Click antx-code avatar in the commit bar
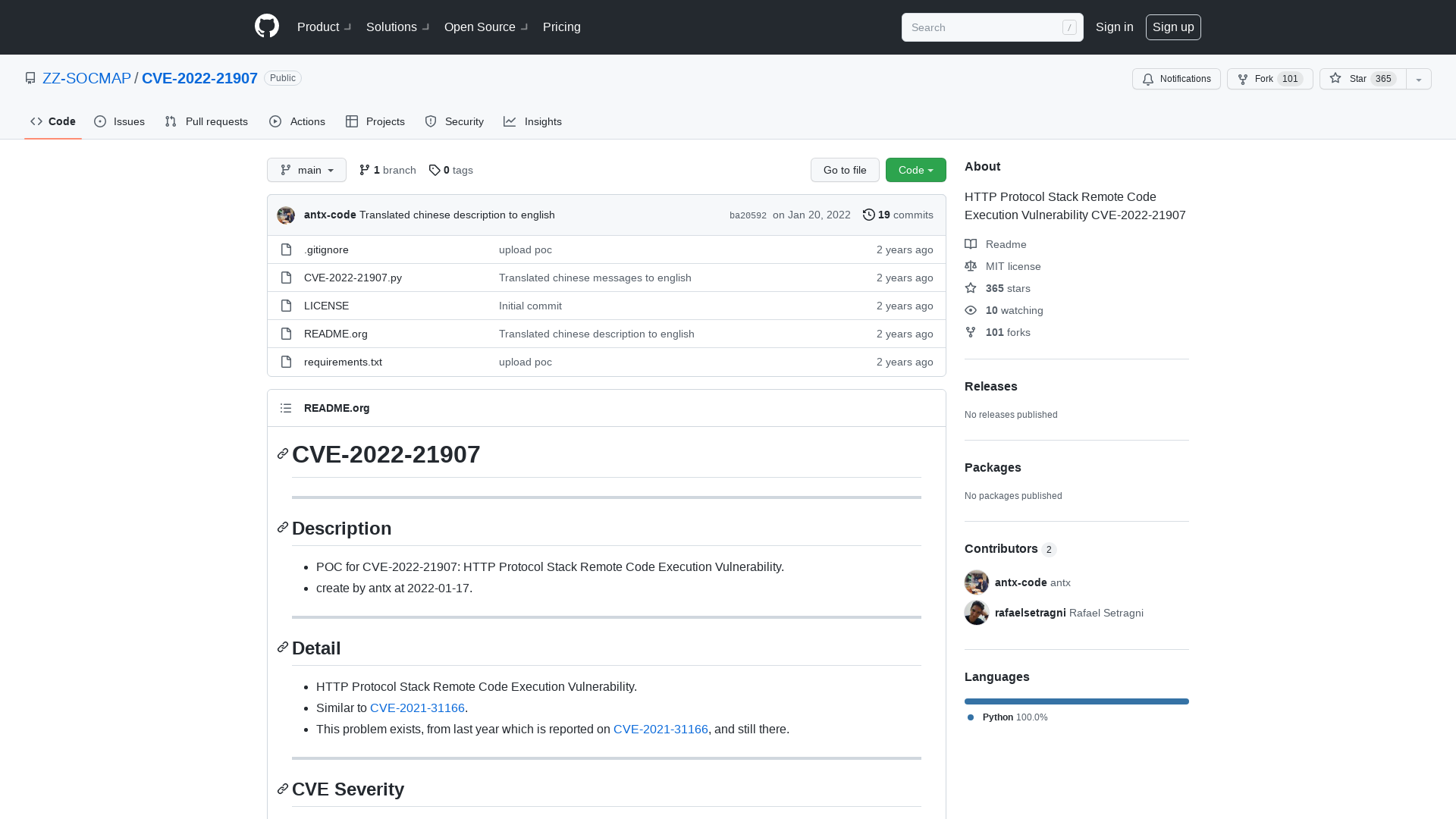The width and height of the screenshot is (1456, 819). (x=286, y=215)
